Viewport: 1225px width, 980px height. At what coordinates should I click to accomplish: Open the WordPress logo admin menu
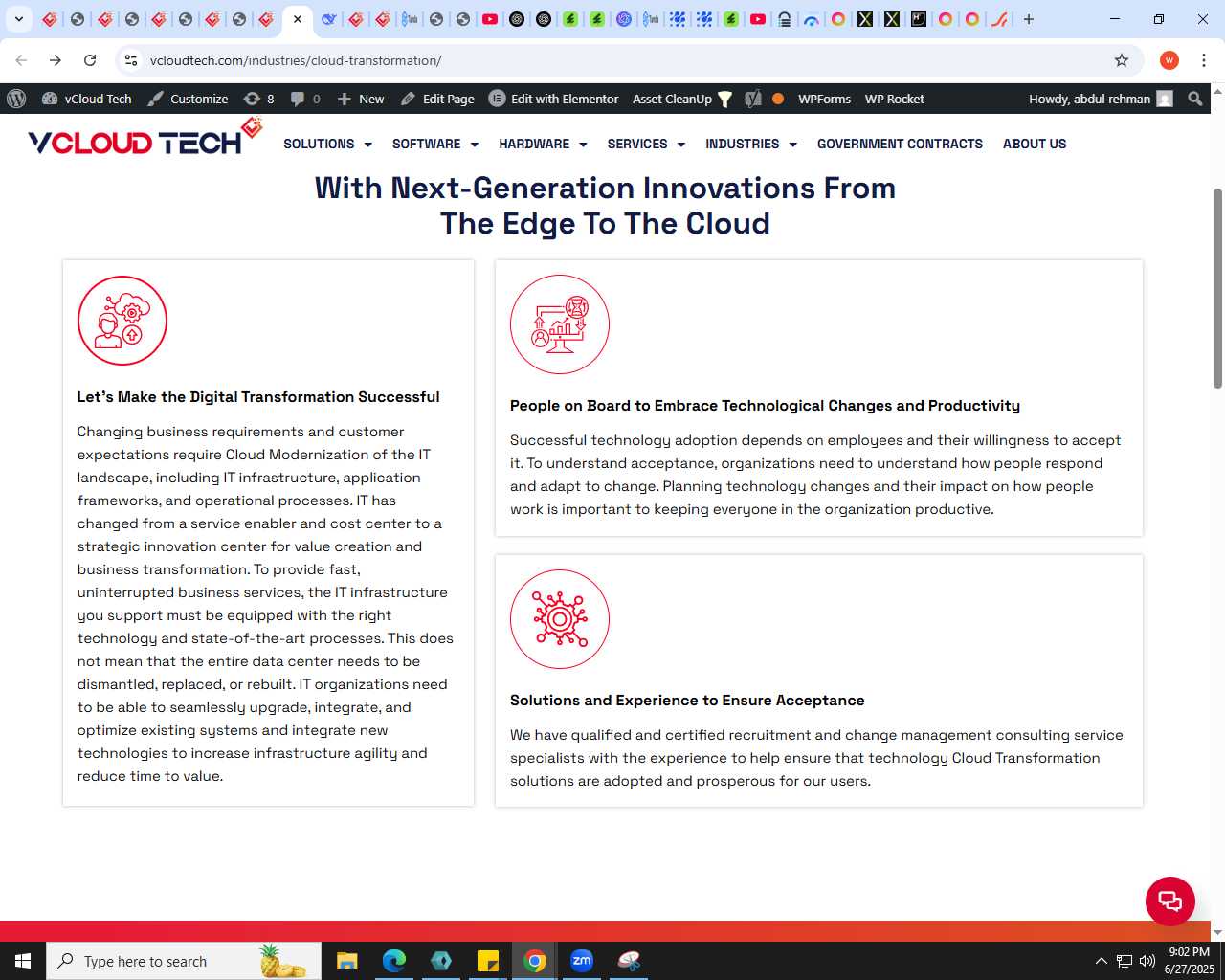(16, 99)
